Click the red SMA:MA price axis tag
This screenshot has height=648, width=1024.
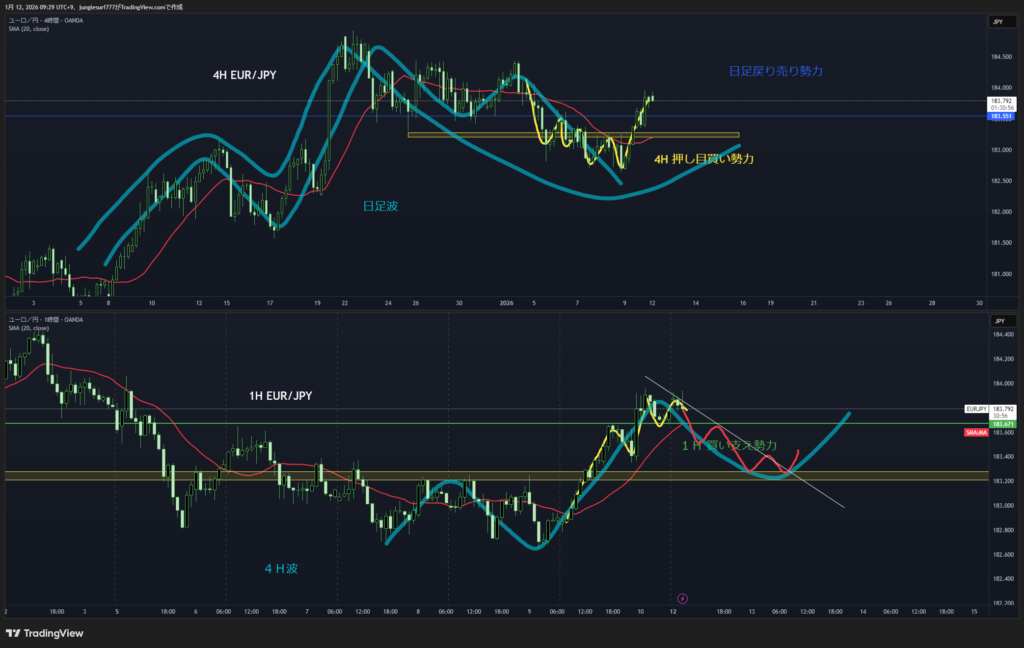(976, 432)
